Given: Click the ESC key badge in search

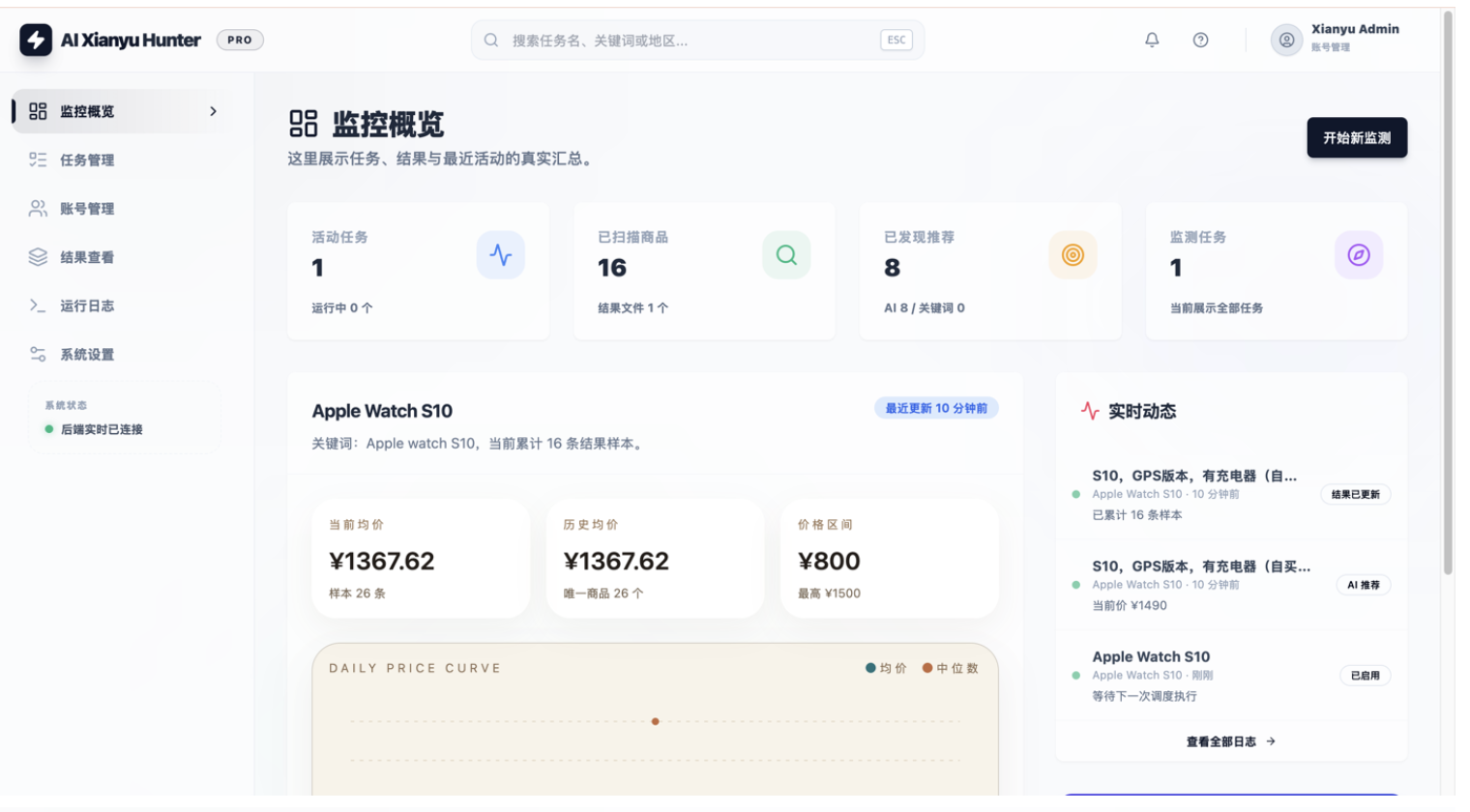Looking at the screenshot, I should 897,40.
